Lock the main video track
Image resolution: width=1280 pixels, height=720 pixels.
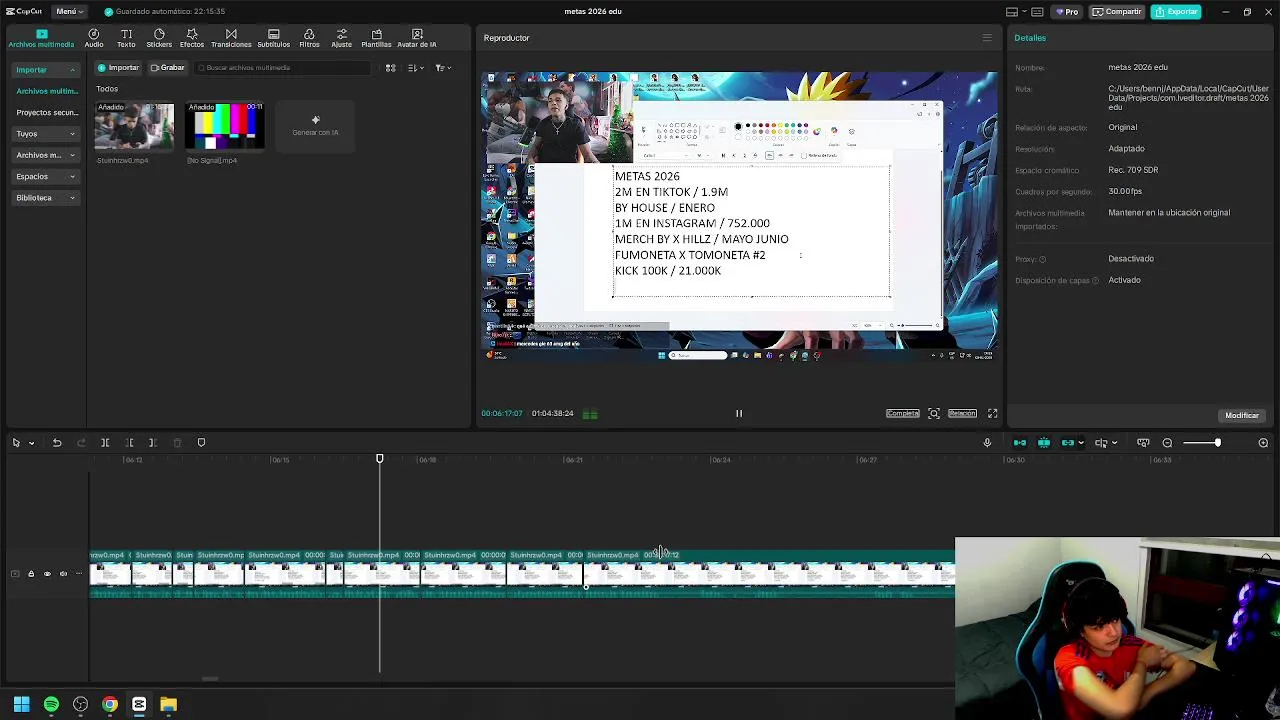(x=31, y=574)
